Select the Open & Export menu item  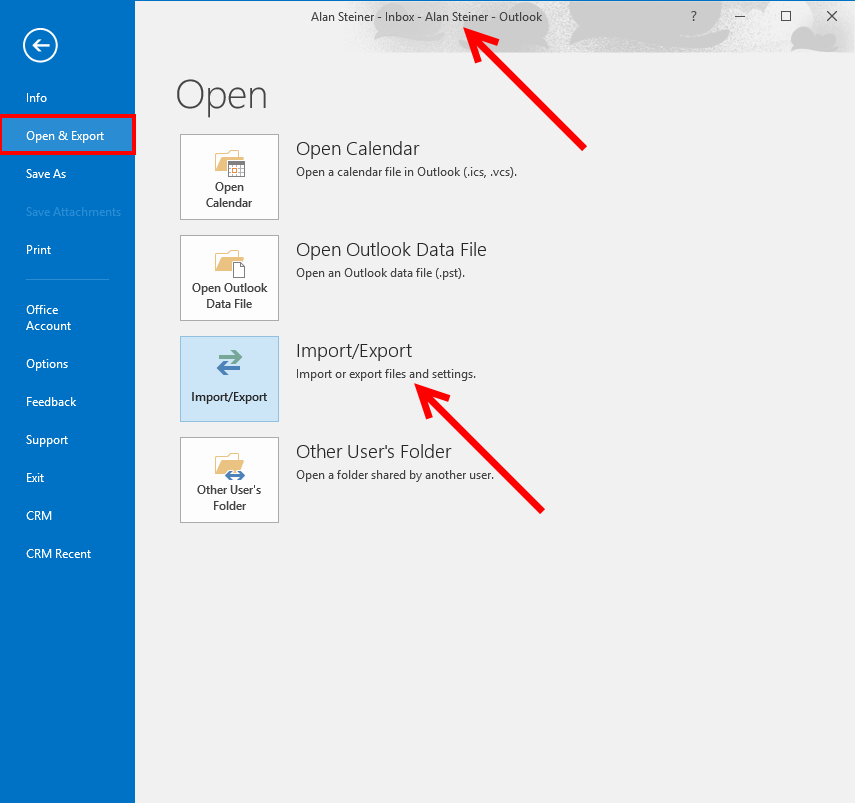point(66,136)
